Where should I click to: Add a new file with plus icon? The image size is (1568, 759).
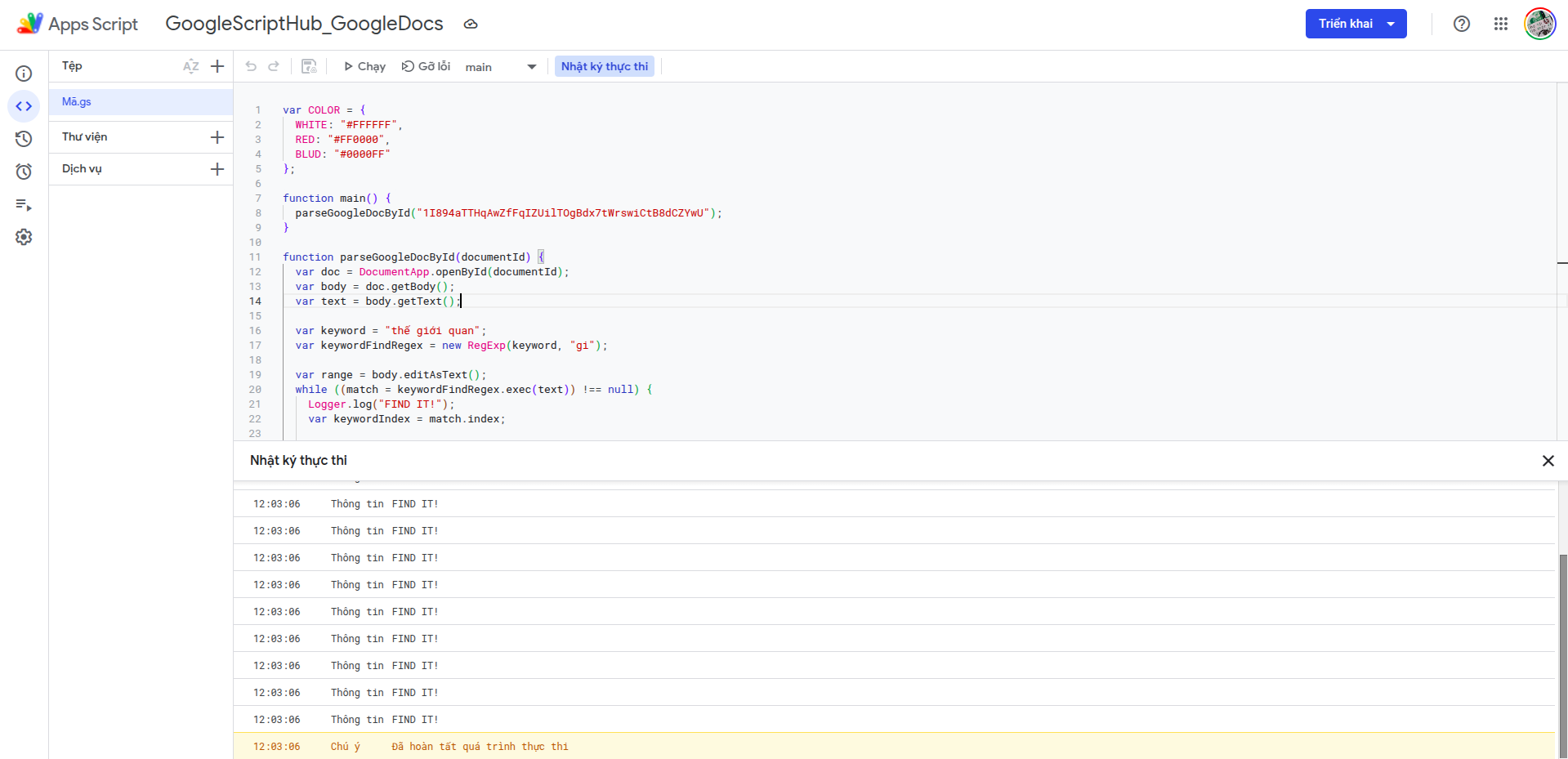[217, 66]
